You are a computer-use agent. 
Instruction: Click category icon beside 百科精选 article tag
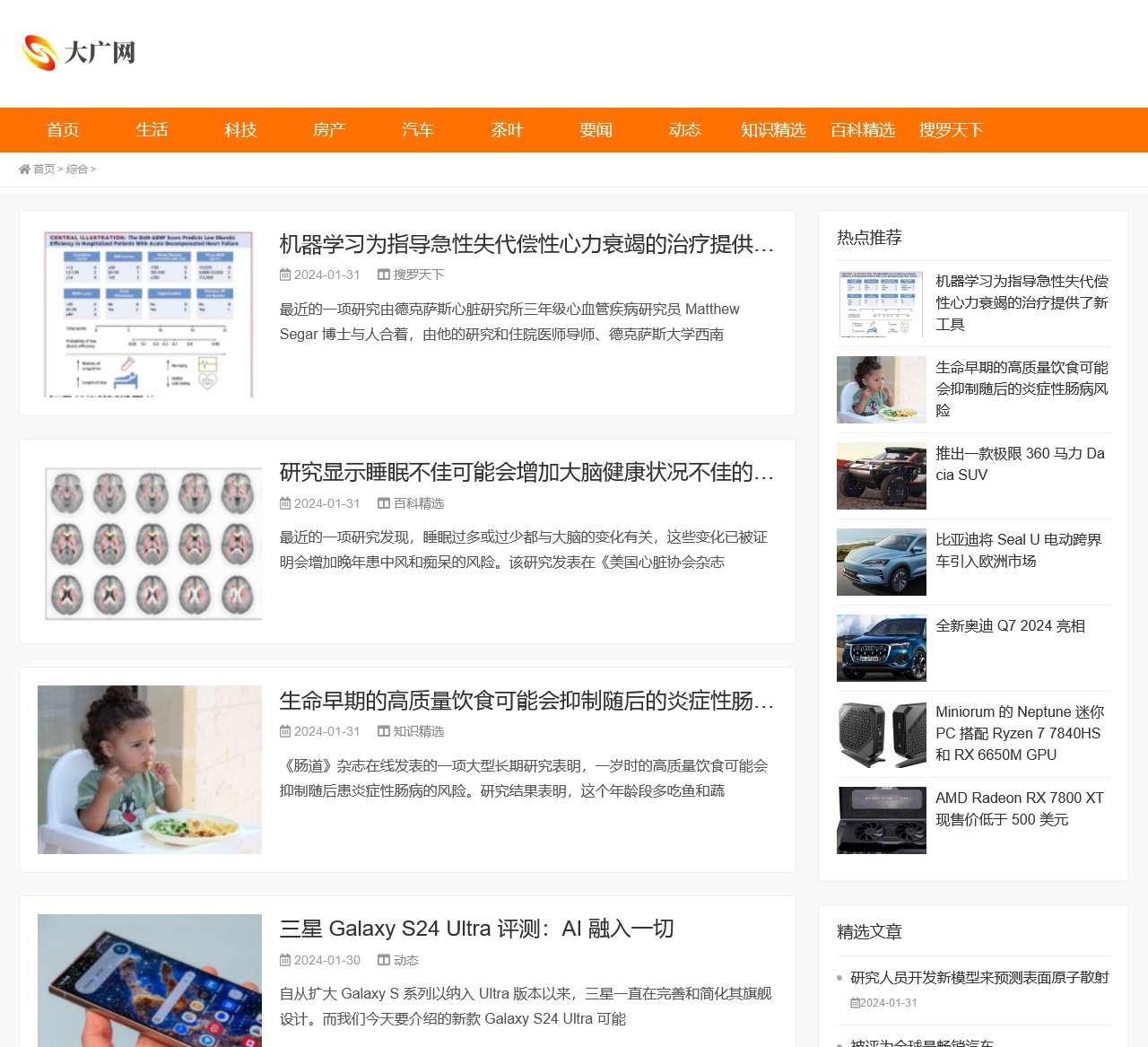click(x=383, y=503)
